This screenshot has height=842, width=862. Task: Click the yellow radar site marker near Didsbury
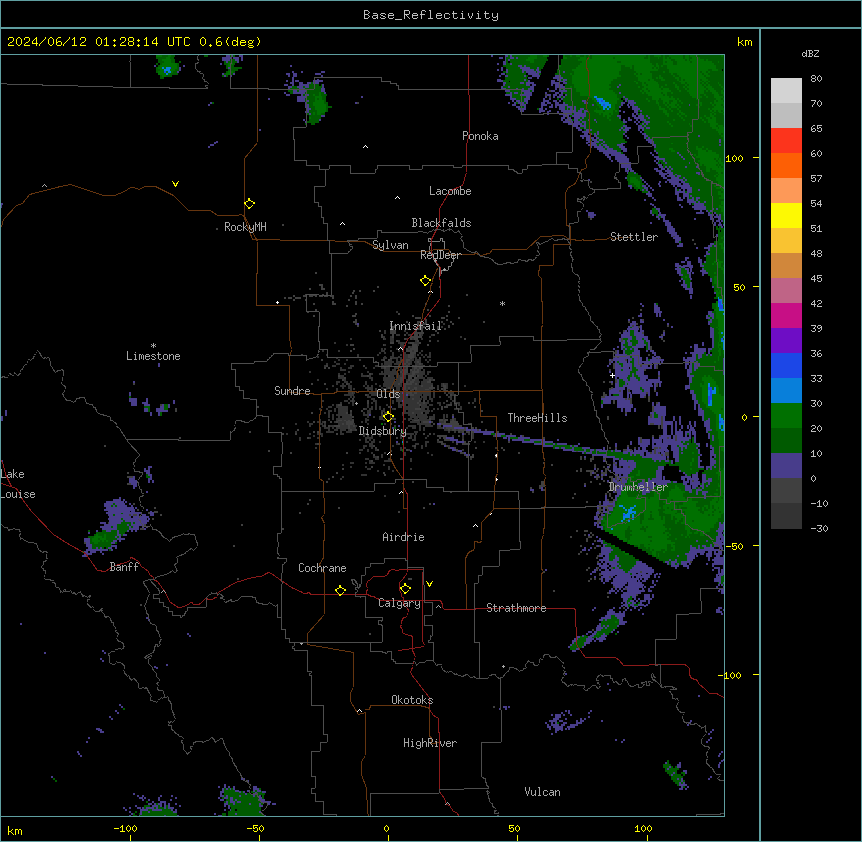388,416
